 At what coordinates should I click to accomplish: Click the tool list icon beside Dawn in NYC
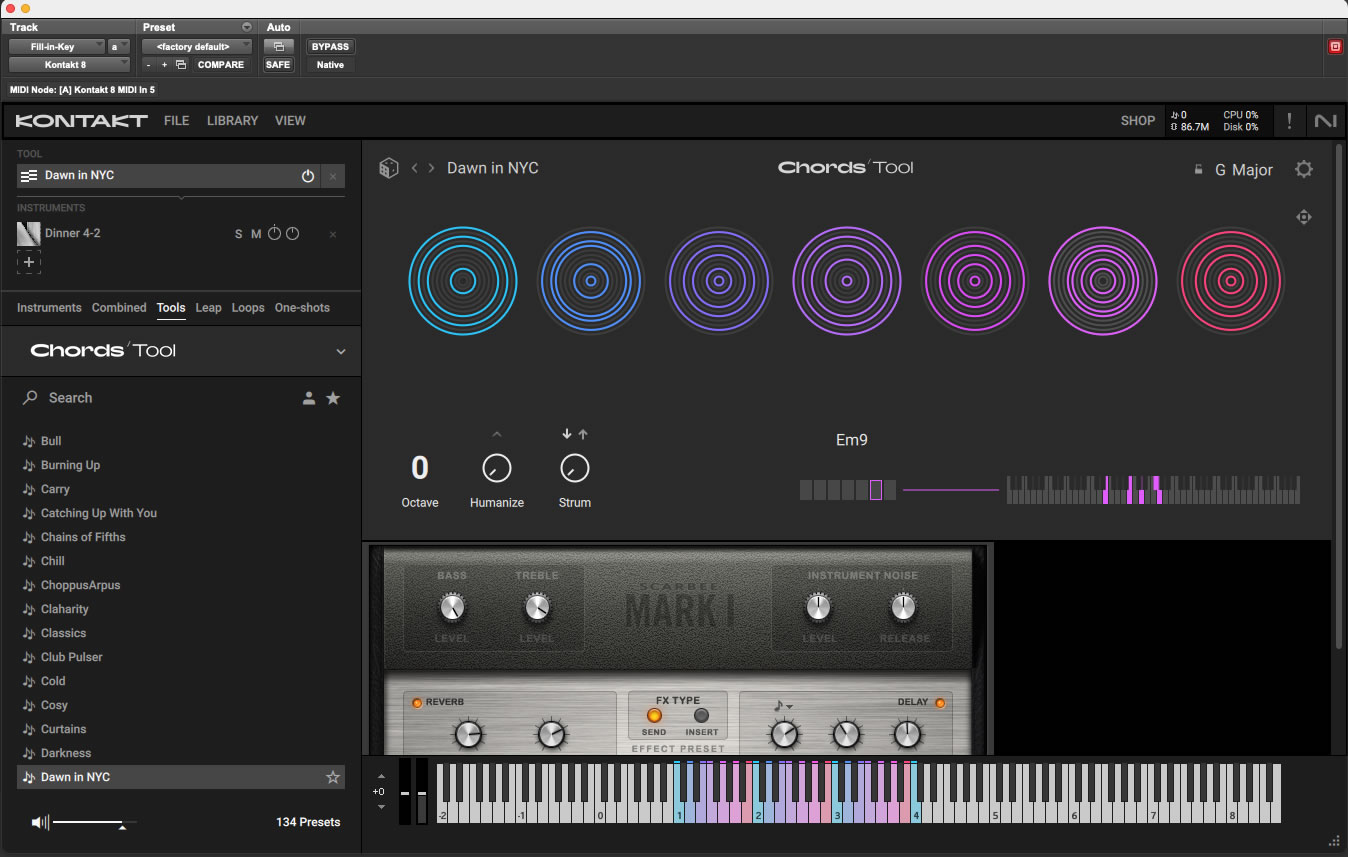29,176
